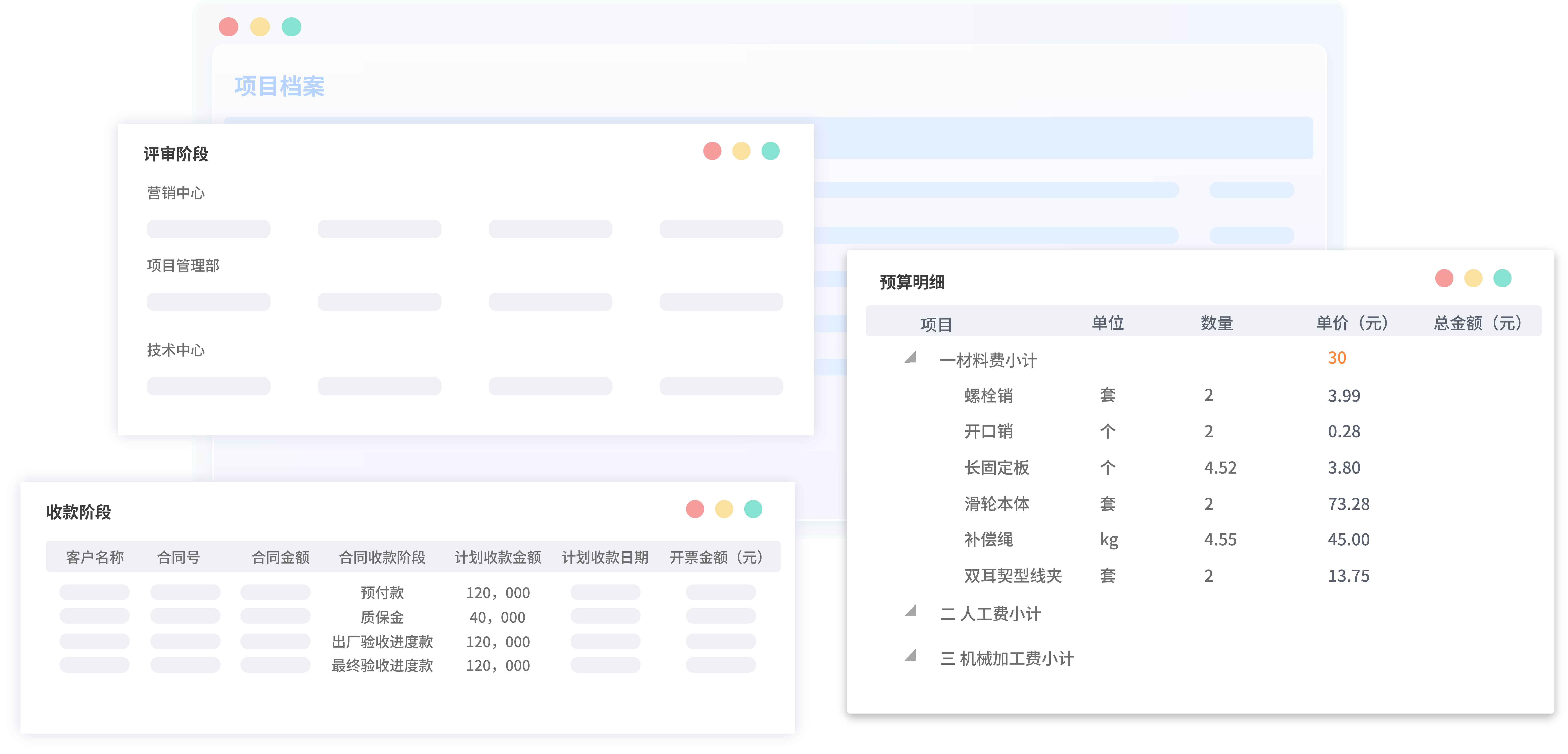Select the 最终验收进度款 stage
Screen dimensions: 1568x754
tap(382, 666)
